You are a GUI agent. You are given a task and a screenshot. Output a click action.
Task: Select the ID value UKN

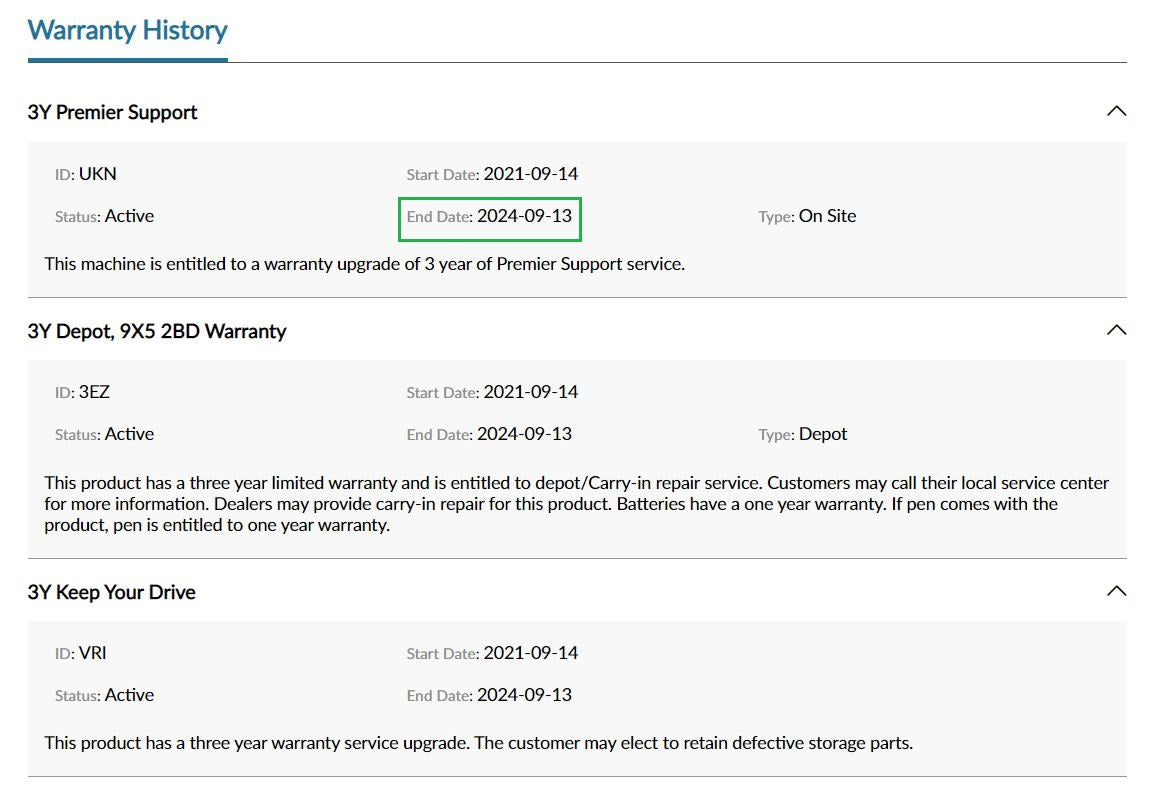(97, 174)
